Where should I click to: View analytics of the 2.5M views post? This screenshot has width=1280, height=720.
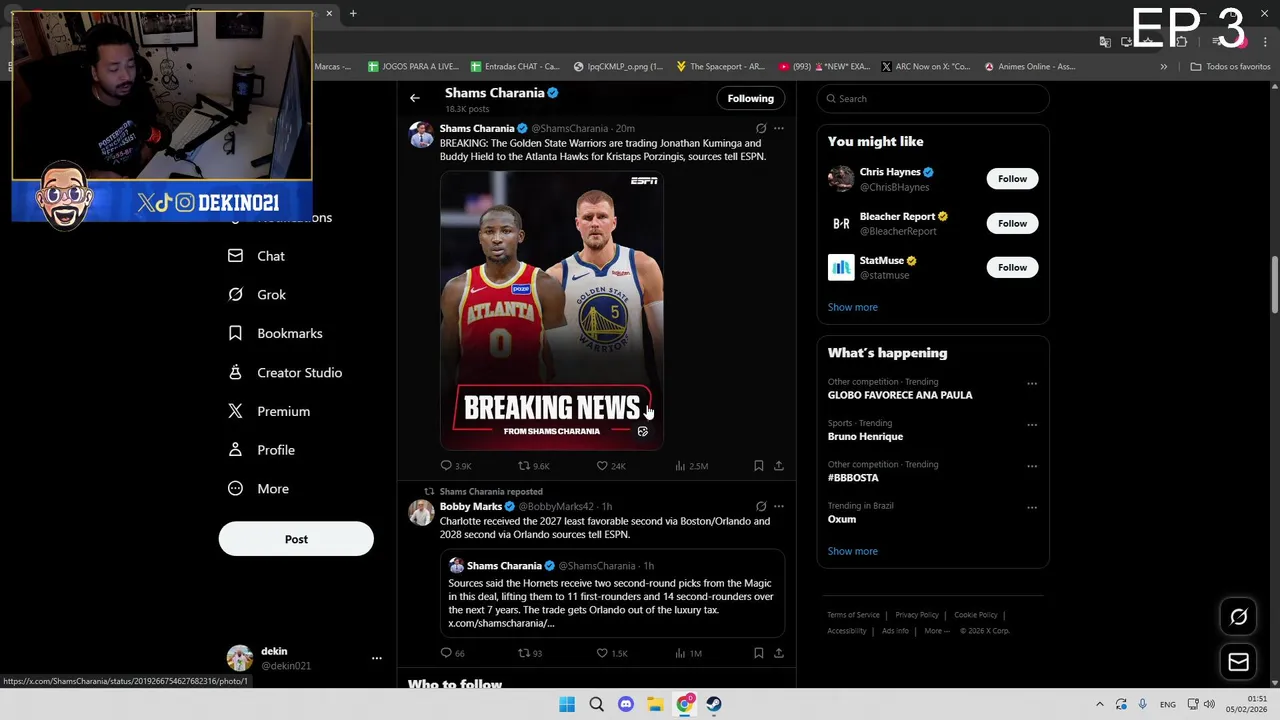(692, 466)
